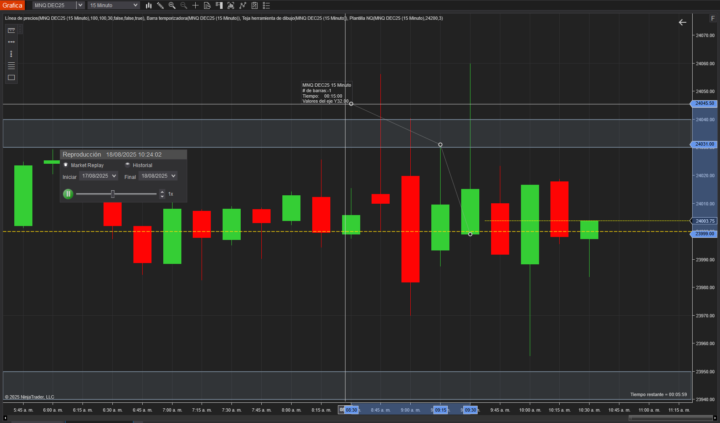This screenshot has height=423, width=720.
Task: Click the 23999.00 current price marker
Action: tap(703, 234)
